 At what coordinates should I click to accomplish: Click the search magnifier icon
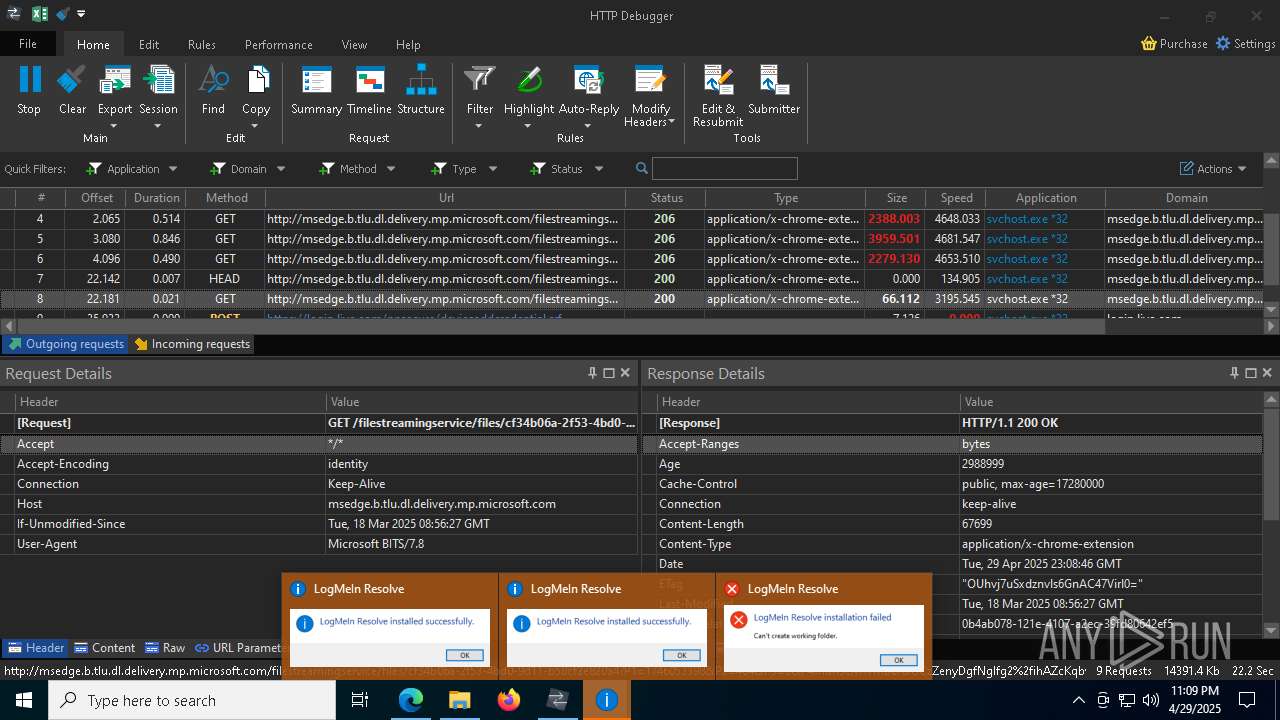642,168
